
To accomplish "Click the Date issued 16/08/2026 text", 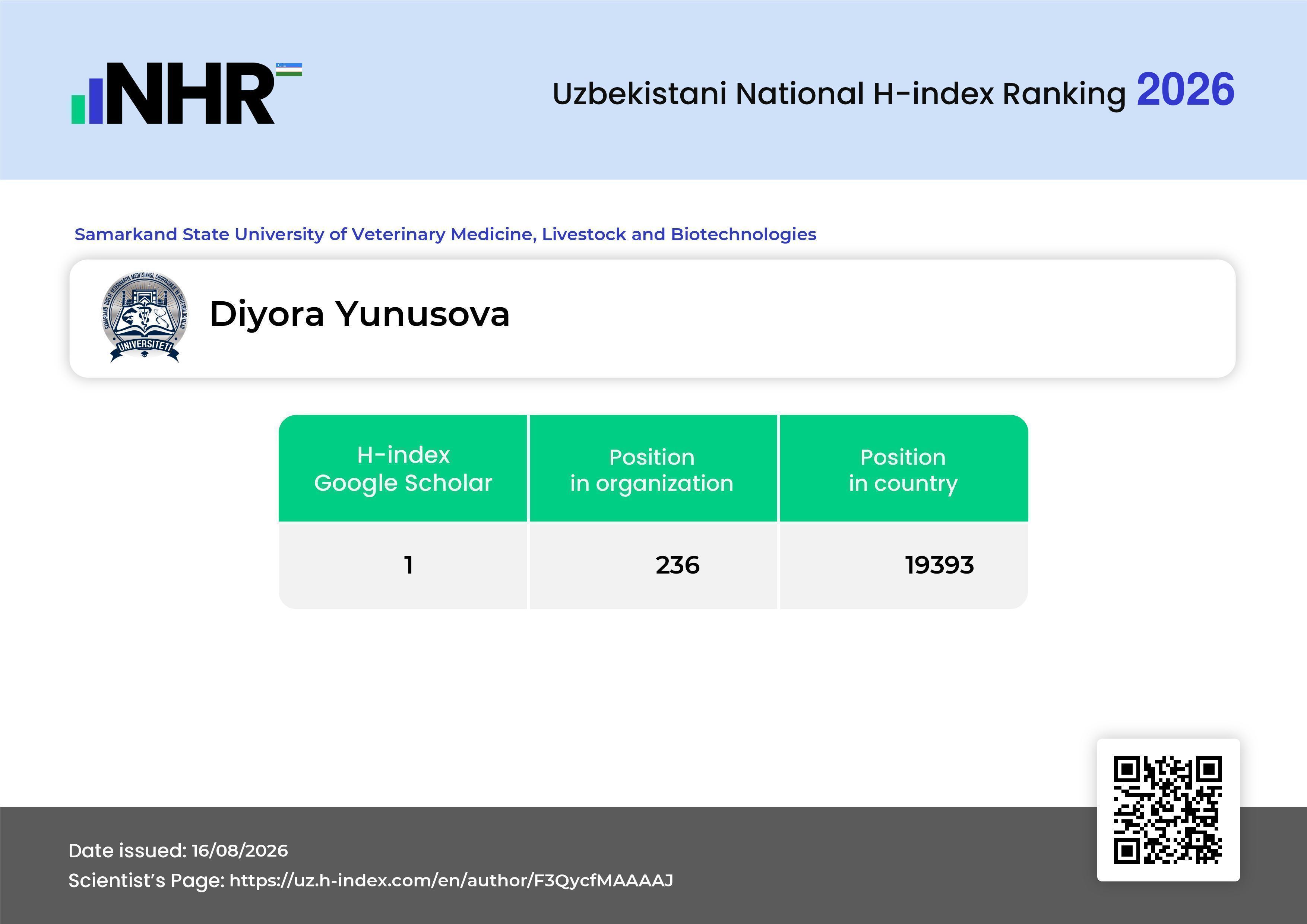I will click(x=178, y=851).
